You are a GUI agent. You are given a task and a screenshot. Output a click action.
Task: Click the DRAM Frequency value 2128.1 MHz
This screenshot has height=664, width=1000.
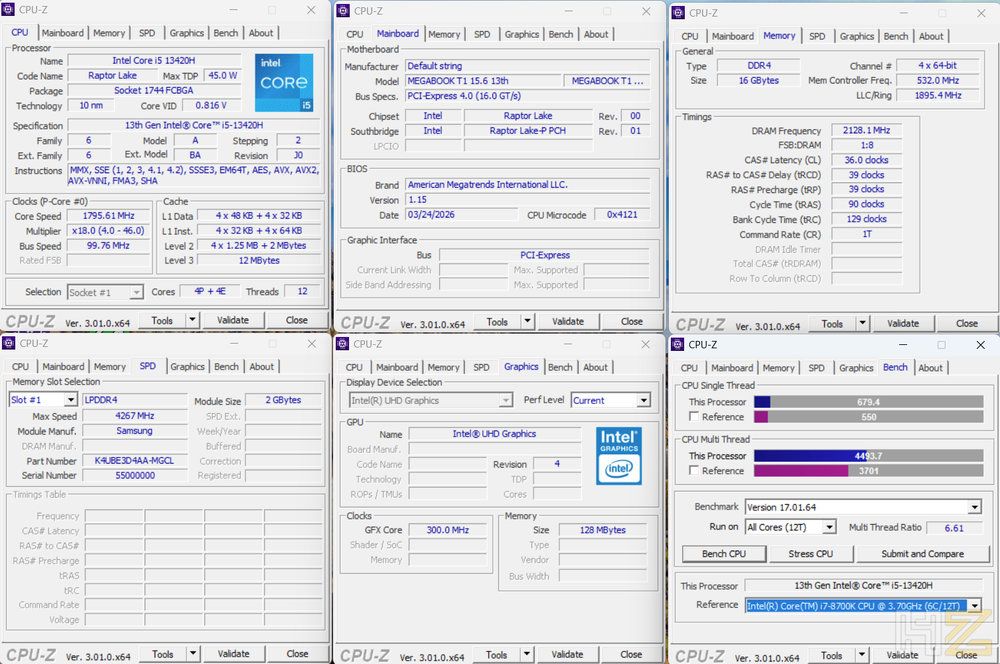pyautogui.click(x=867, y=130)
